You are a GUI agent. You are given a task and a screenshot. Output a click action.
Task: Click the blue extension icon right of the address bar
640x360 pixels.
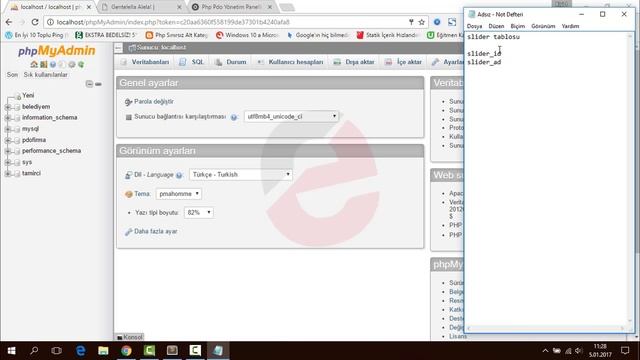pyautogui.click(x=437, y=22)
